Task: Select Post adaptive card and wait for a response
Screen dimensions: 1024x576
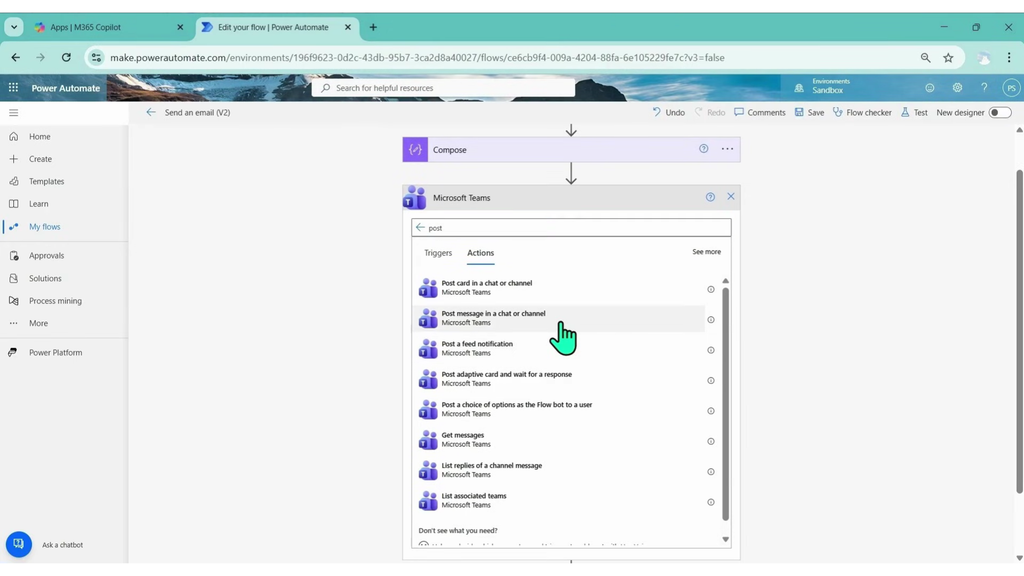Action: click(x=558, y=379)
